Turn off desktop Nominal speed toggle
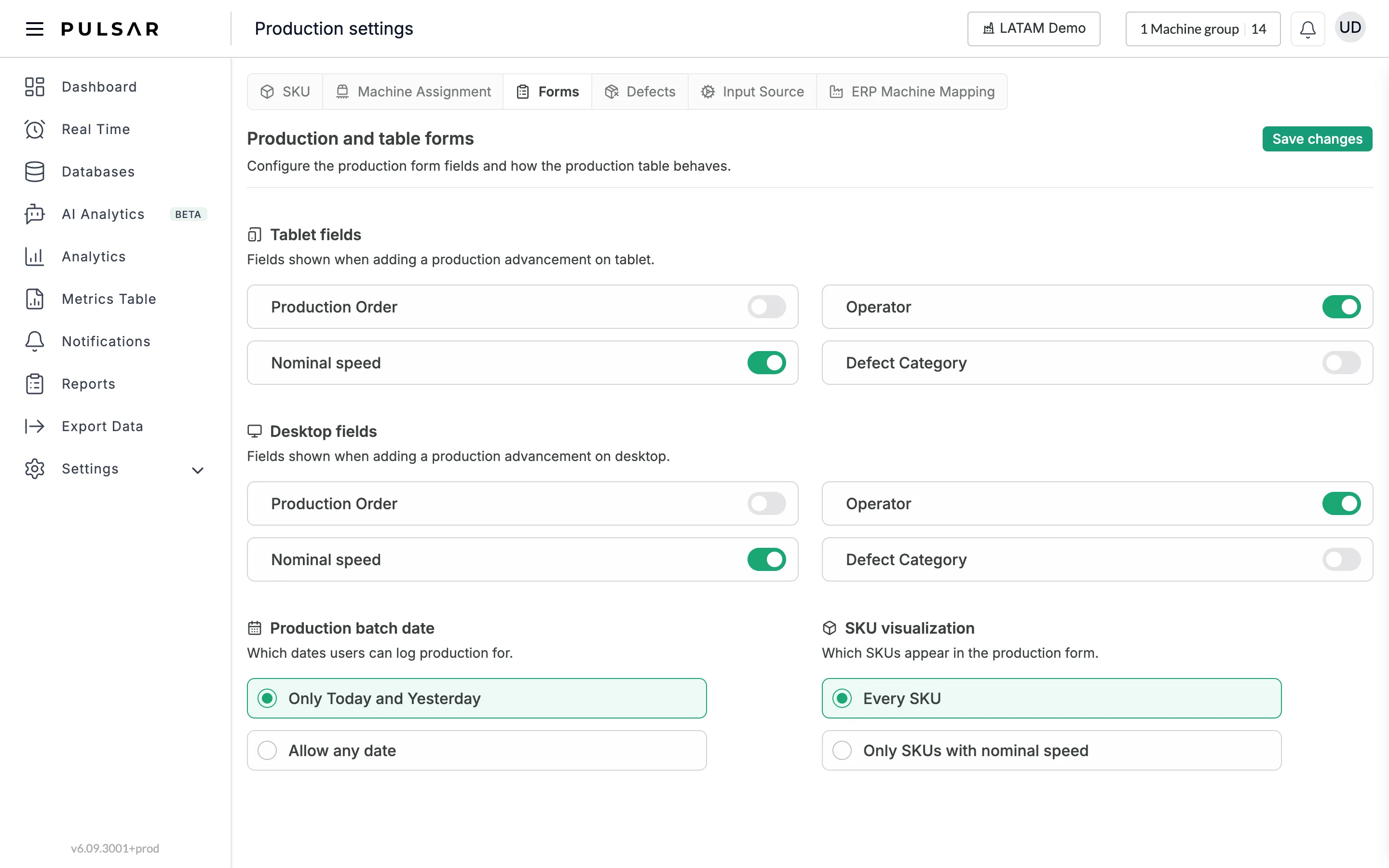The image size is (1389, 868). click(766, 559)
